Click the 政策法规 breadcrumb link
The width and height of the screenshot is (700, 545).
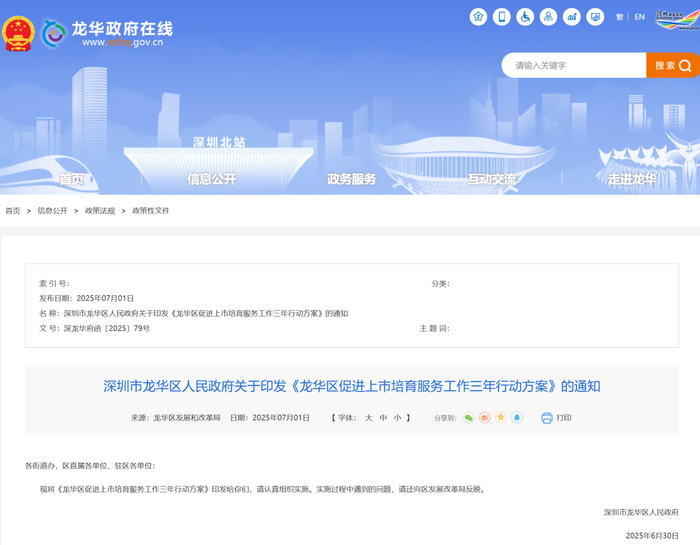[100, 211]
